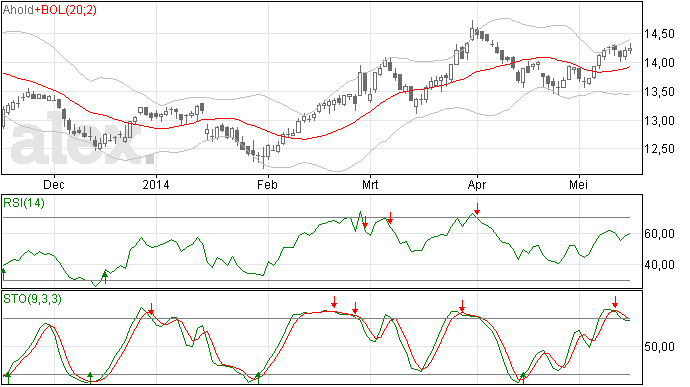
Task: Click the Feb date axis label
Action: coord(267,184)
